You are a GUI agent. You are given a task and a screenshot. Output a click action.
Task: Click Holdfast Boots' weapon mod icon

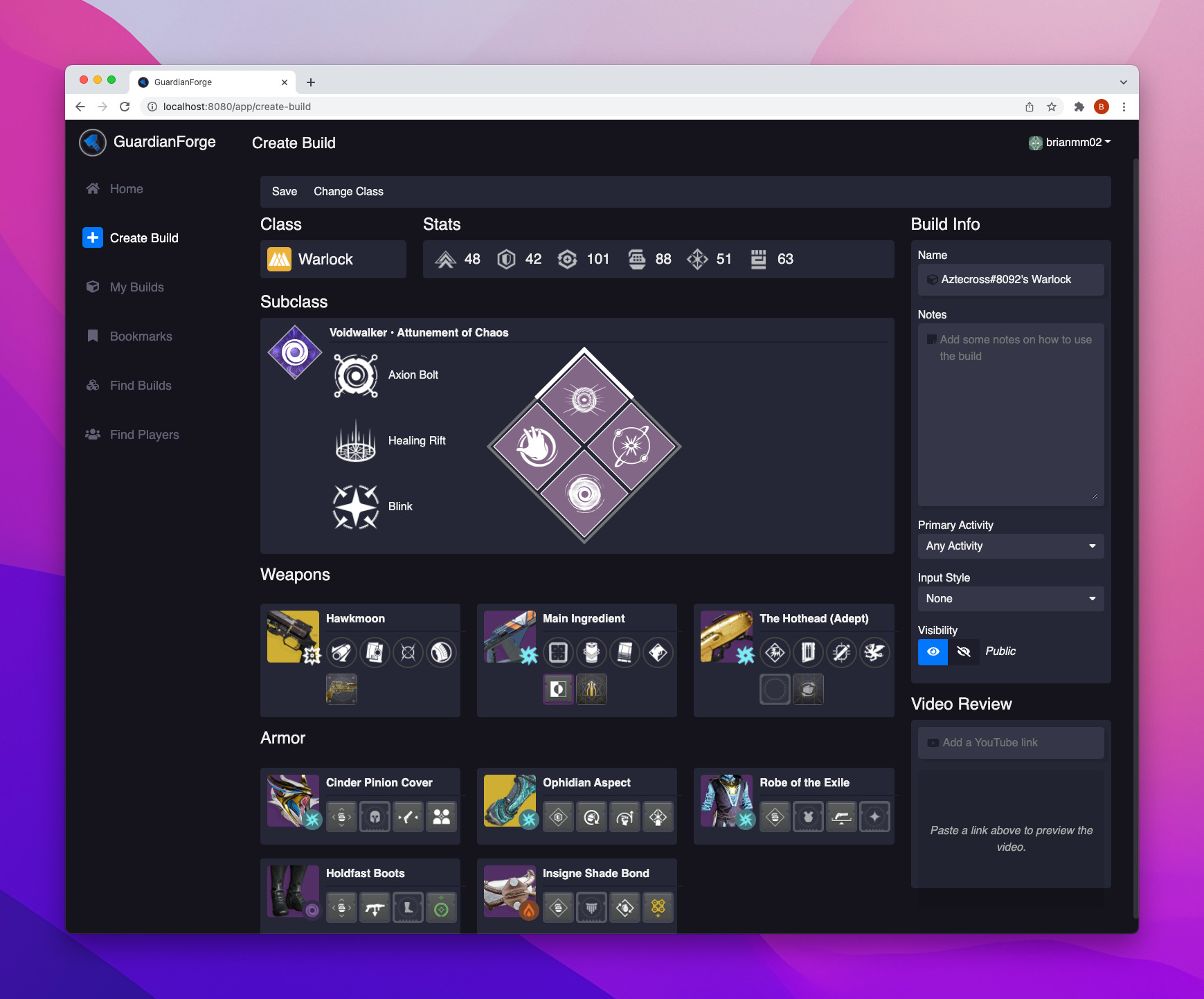point(375,908)
